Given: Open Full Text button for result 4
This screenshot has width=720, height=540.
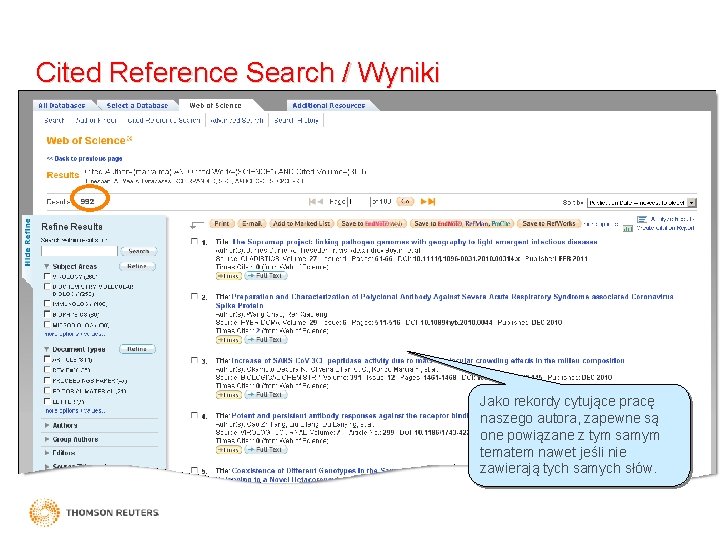Looking at the screenshot, I should pos(266,450).
